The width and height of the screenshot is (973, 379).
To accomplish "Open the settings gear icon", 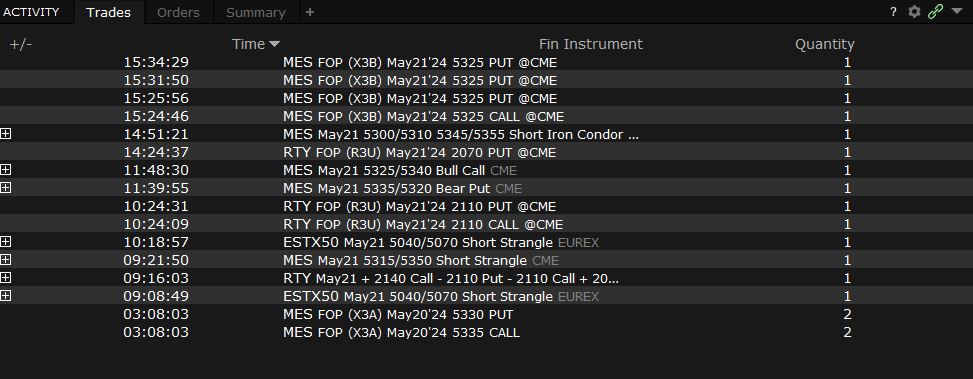I will click(914, 12).
